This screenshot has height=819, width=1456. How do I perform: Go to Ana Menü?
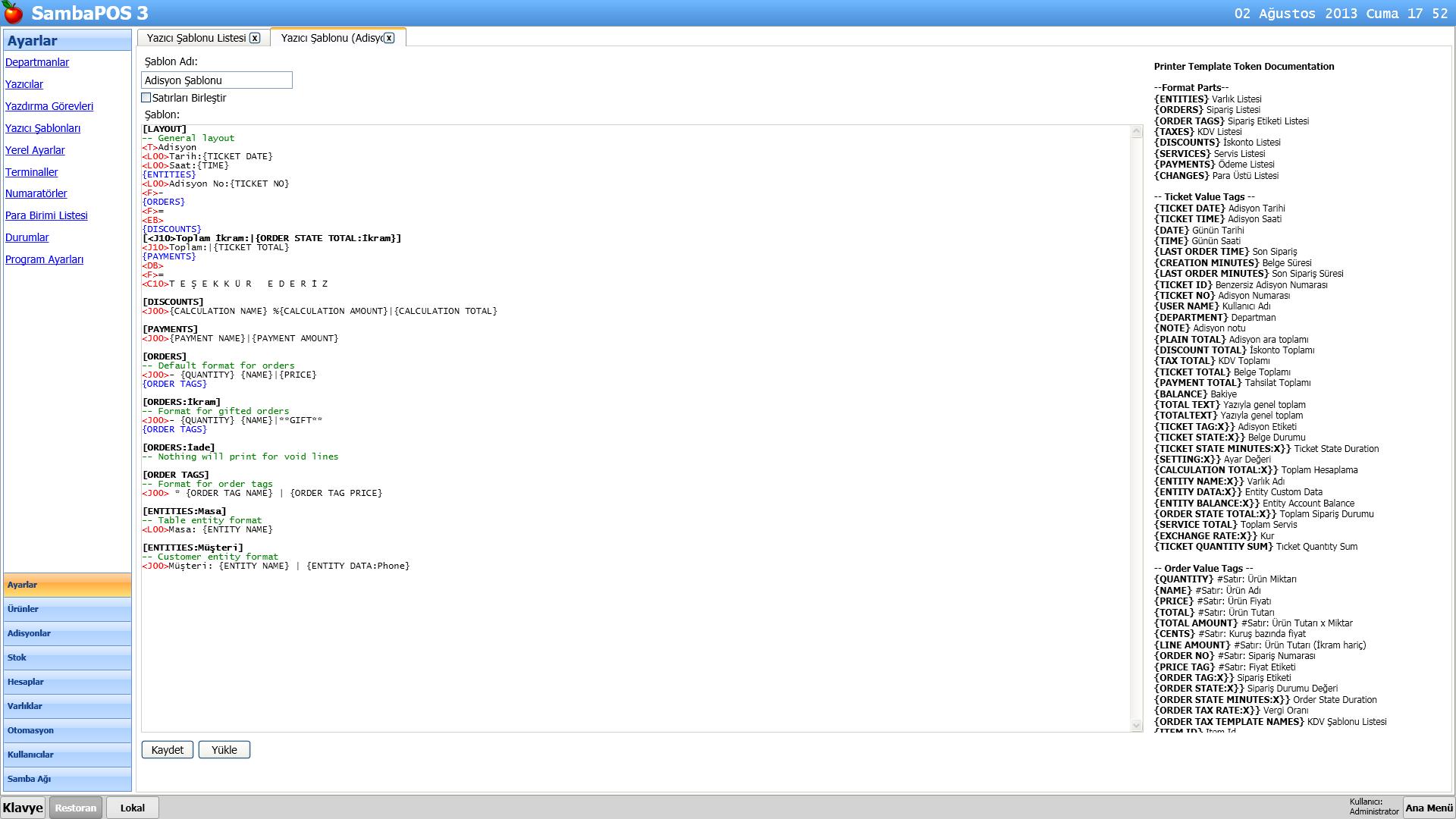(1429, 808)
